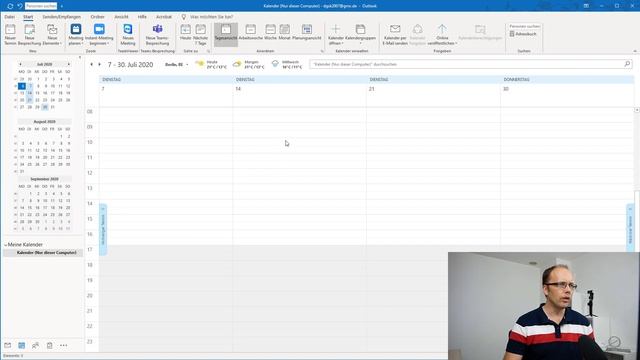Click the Heute weather forecast
Screen dimensions: 640x360
click(x=211, y=64)
